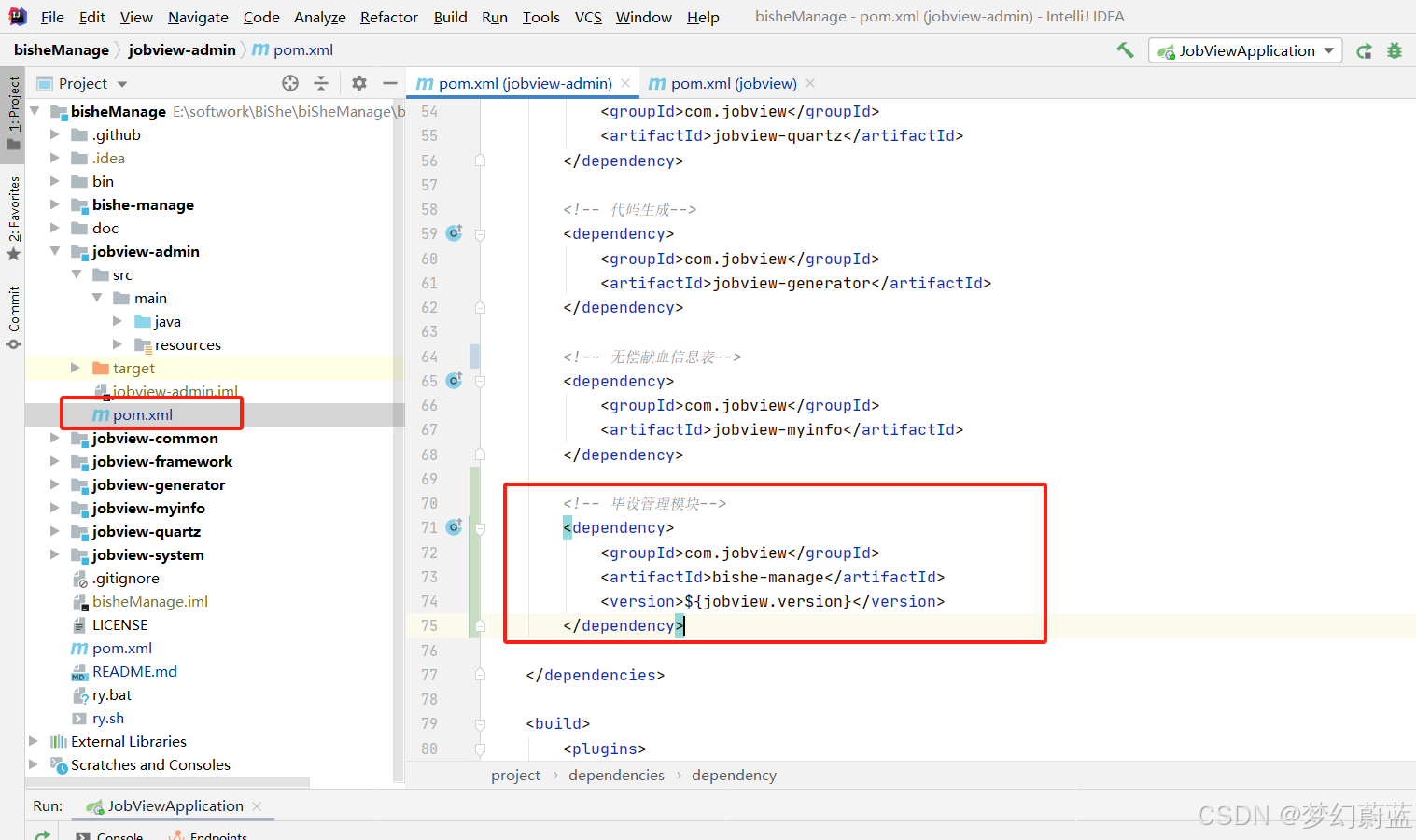Expand External Libraries node
The width and height of the screenshot is (1416, 840).
tap(35, 741)
